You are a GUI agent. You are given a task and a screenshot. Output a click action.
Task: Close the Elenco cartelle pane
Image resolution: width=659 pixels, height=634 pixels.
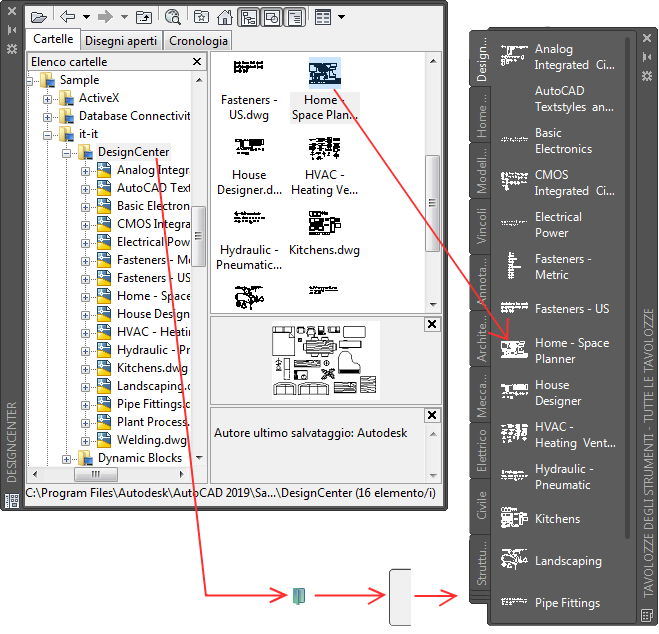click(197, 62)
